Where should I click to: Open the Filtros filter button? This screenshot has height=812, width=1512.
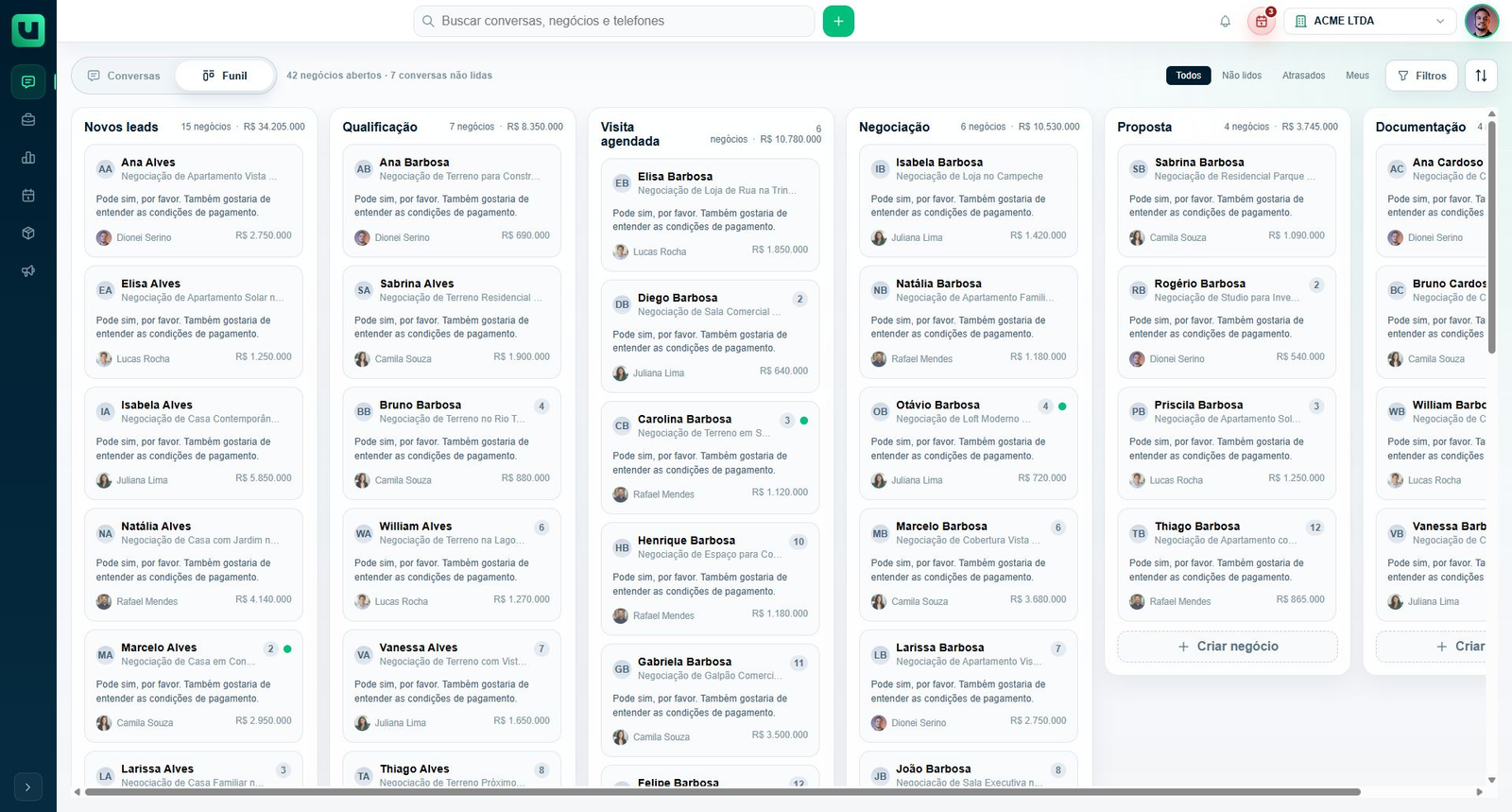pos(1421,76)
